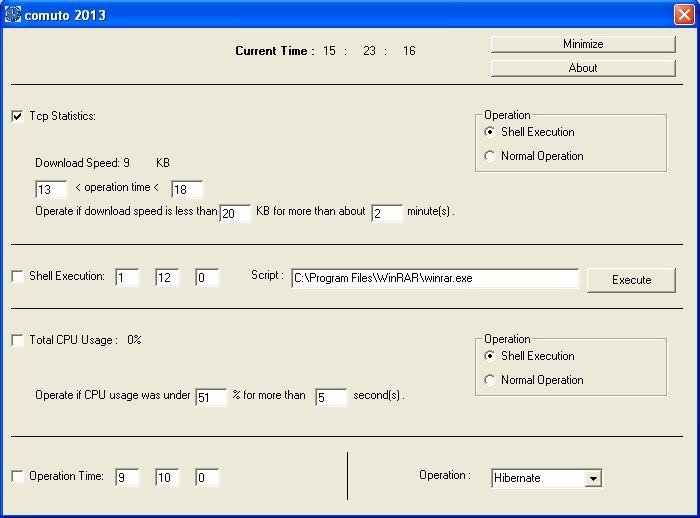700x518 pixels.
Task: Click the CPU seconds field showing 5
Action: pos(331,397)
